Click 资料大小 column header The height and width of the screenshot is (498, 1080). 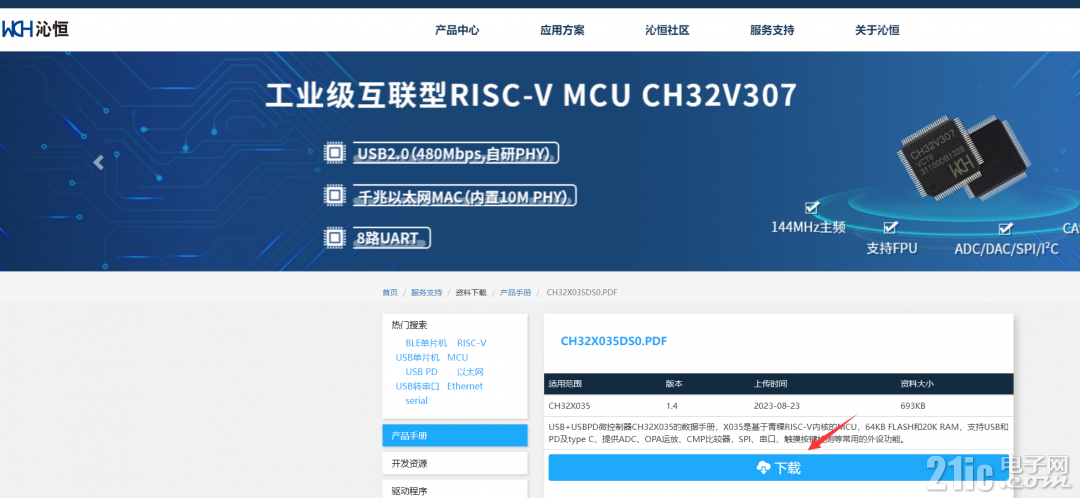916,384
